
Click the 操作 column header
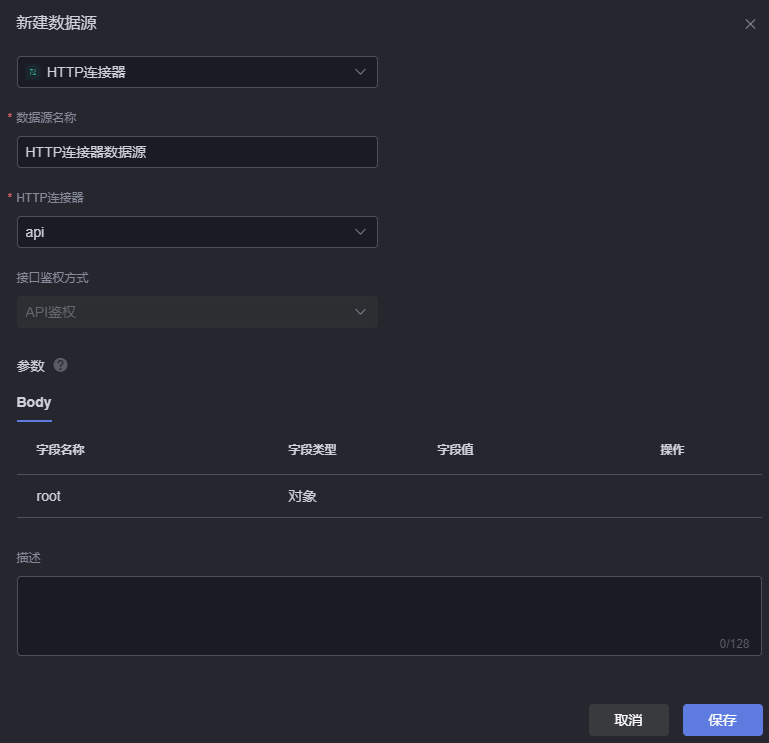[x=672, y=450]
